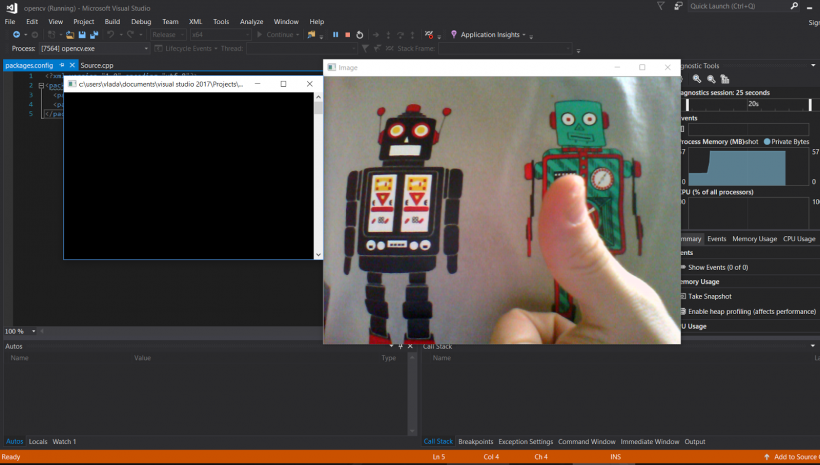The image size is (820, 465).
Task: Restart the debug session icon
Action: 359,34
